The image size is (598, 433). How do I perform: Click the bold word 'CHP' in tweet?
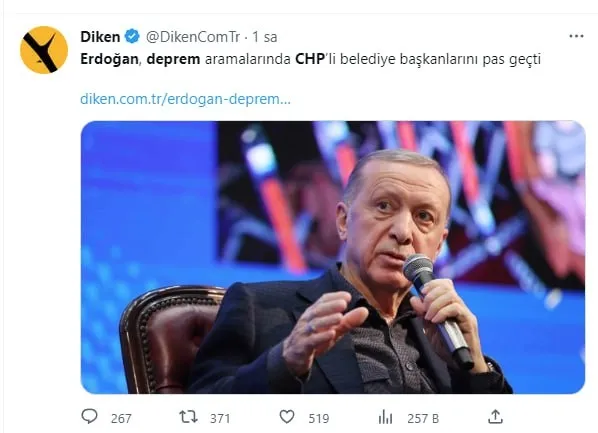(x=310, y=59)
